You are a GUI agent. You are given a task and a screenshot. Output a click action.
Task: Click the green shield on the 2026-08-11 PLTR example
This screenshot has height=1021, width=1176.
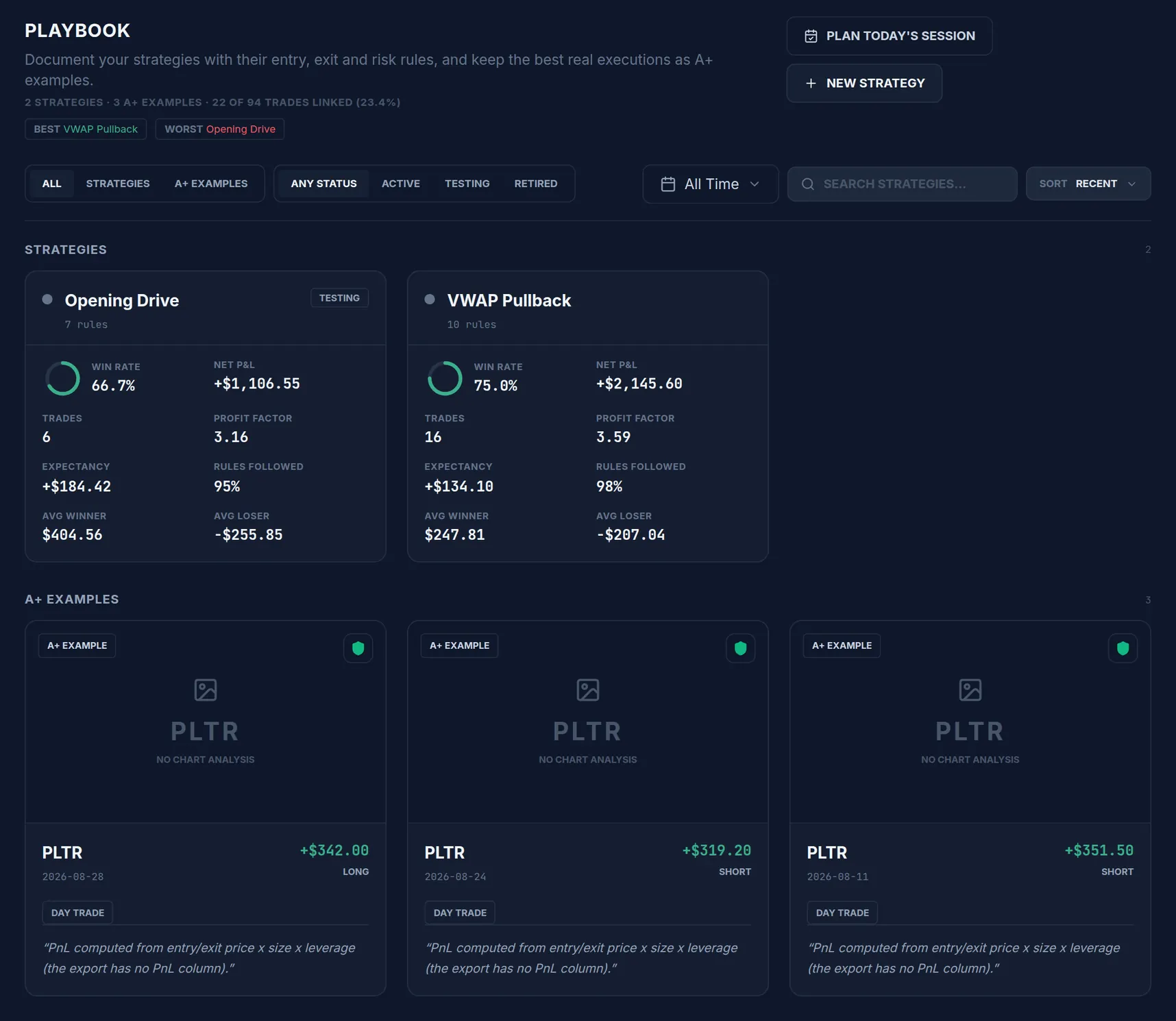[1123, 648]
